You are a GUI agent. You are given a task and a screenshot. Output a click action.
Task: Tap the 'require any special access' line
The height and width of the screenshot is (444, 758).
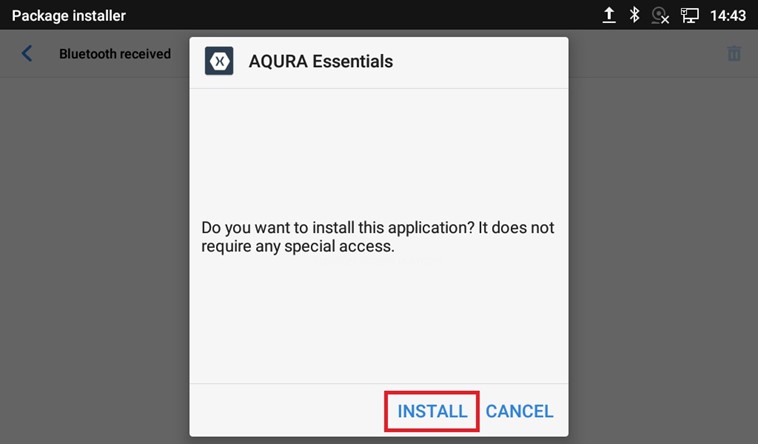coord(298,246)
